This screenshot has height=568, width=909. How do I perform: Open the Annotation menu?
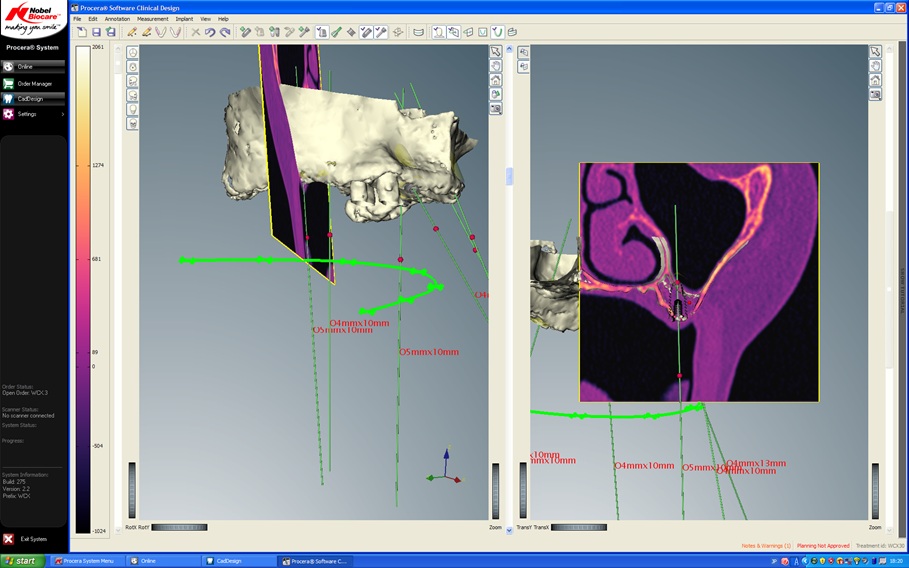point(117,19)
